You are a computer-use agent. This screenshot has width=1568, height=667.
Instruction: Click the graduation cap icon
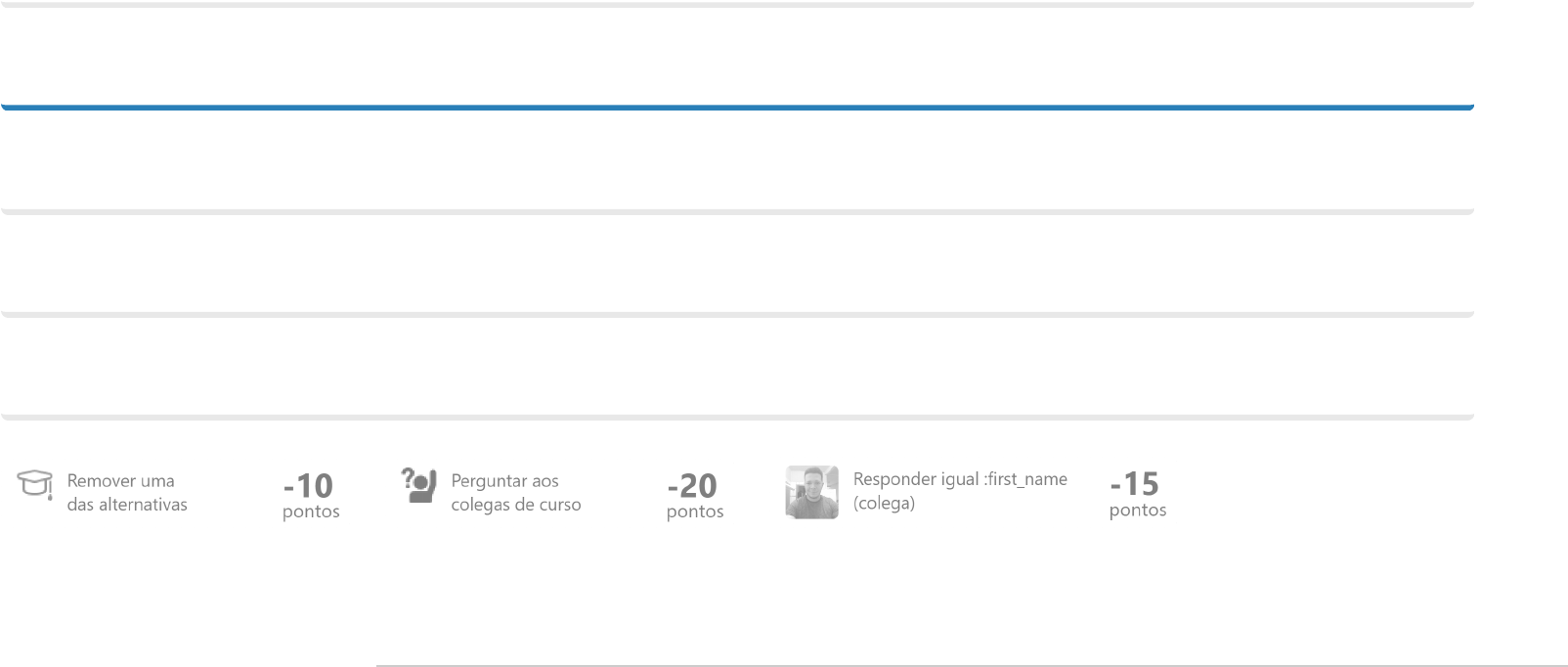35,484
